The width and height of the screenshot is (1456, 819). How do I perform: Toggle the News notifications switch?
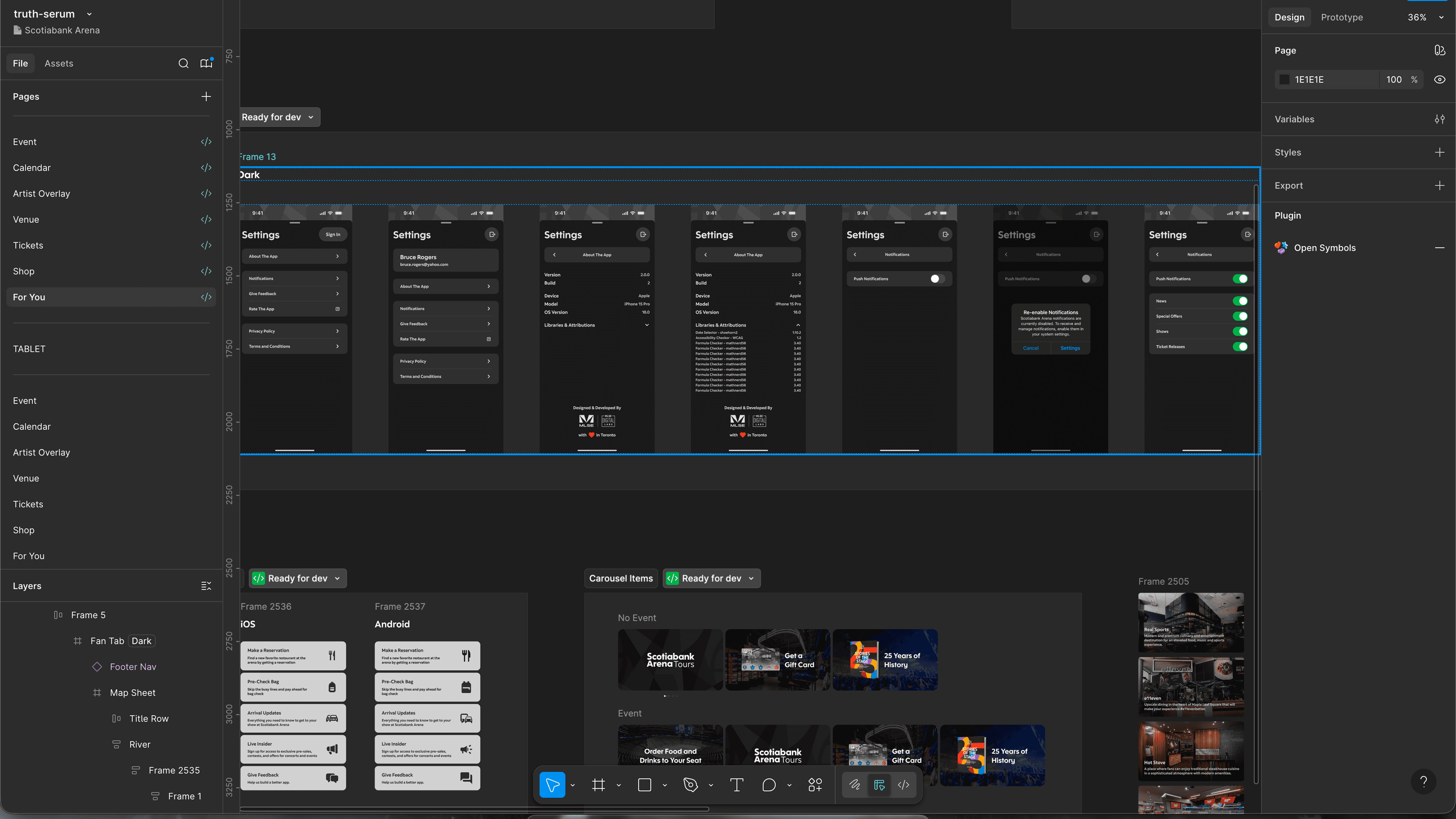[1240, 301]
